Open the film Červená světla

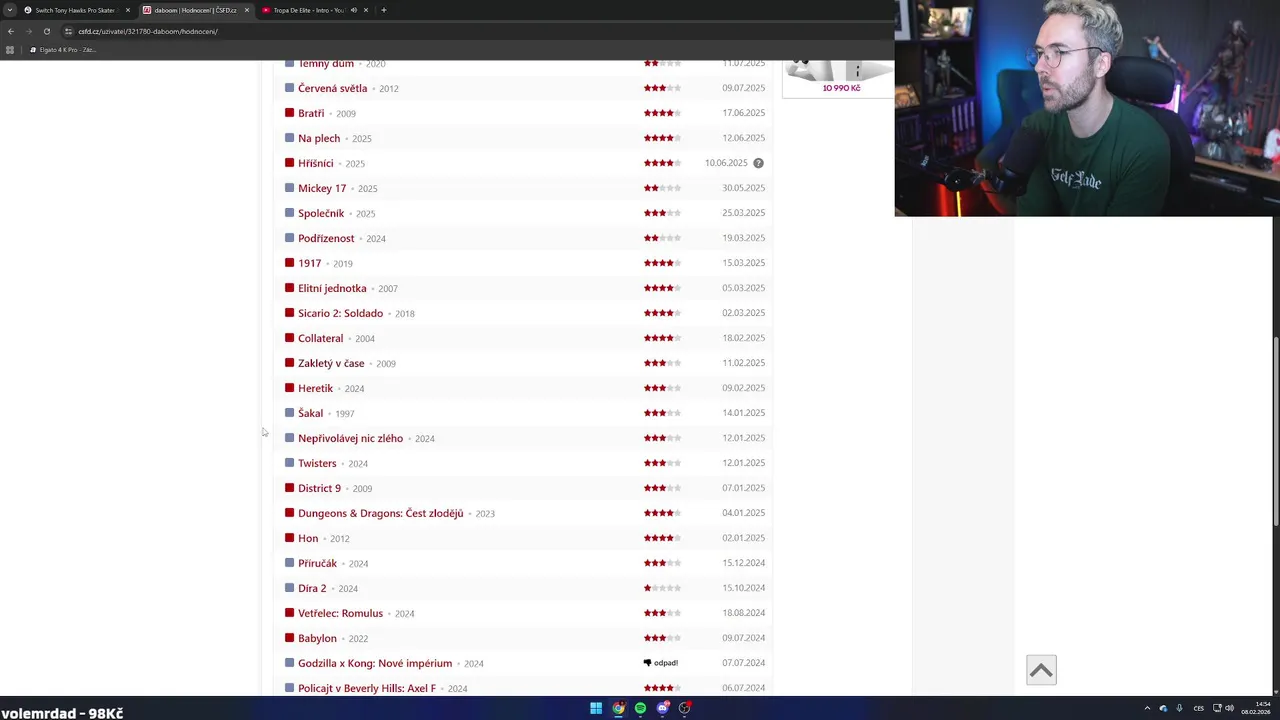332,88
